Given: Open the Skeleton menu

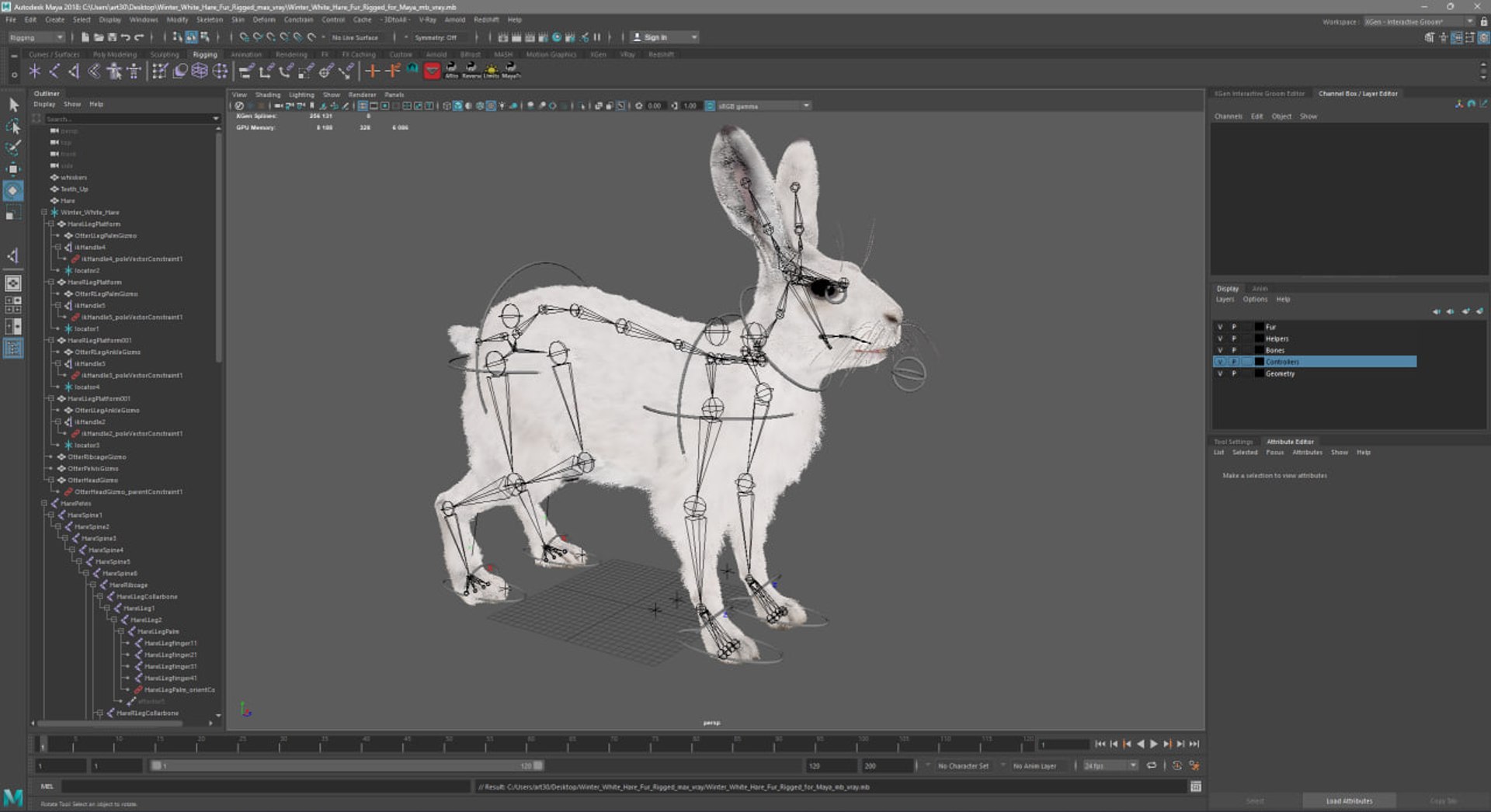Looking at the screenshot, I should (x=209, y=19).
